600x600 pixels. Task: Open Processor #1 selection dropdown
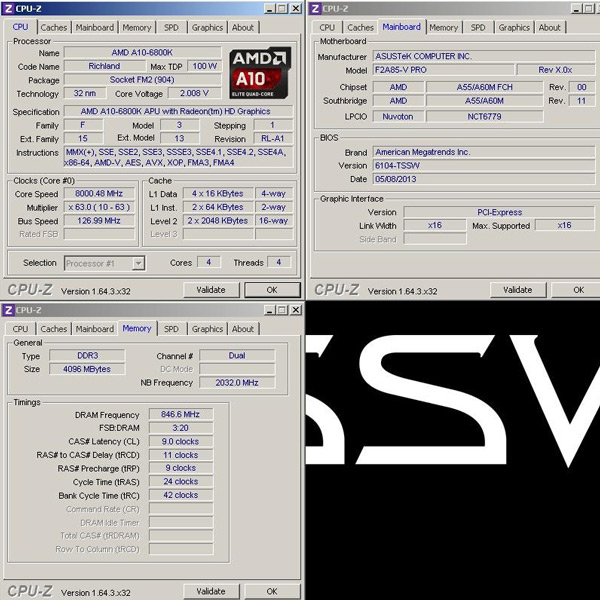(x=104, y=263)
